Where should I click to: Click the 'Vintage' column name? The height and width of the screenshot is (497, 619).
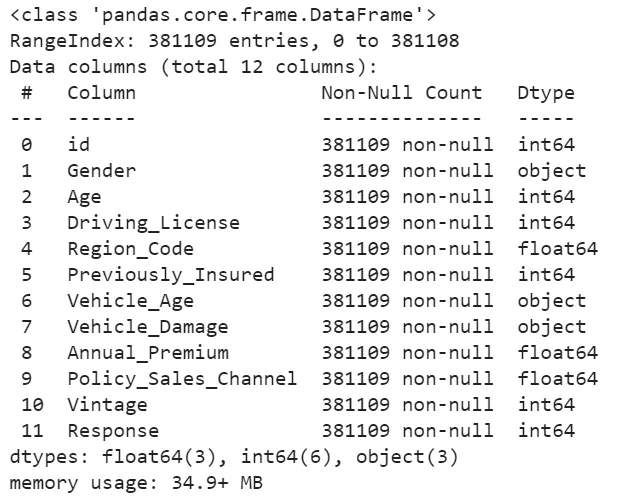tap(107, 405)
